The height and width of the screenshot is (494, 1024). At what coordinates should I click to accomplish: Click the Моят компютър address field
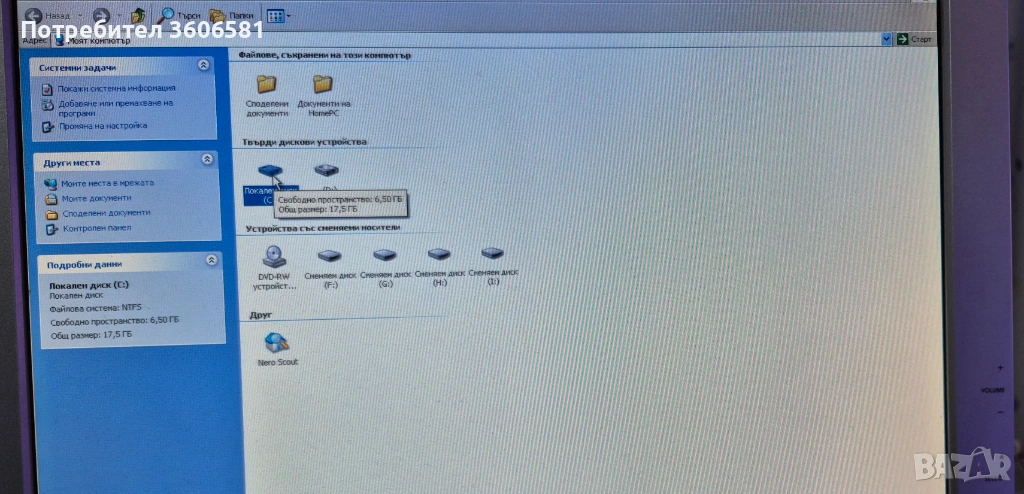tap(400, 40)
